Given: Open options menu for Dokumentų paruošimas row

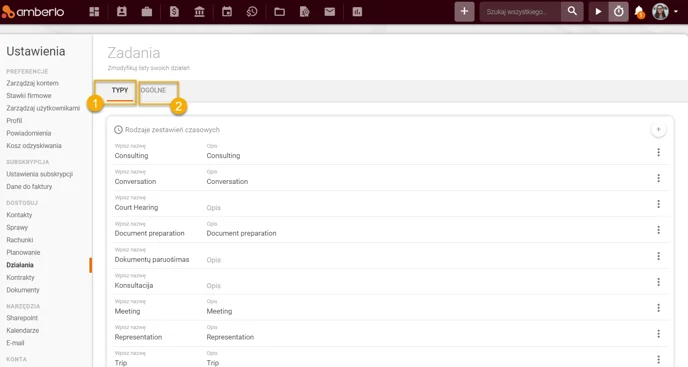Looking at the screenshot, I should coord(658,256).
